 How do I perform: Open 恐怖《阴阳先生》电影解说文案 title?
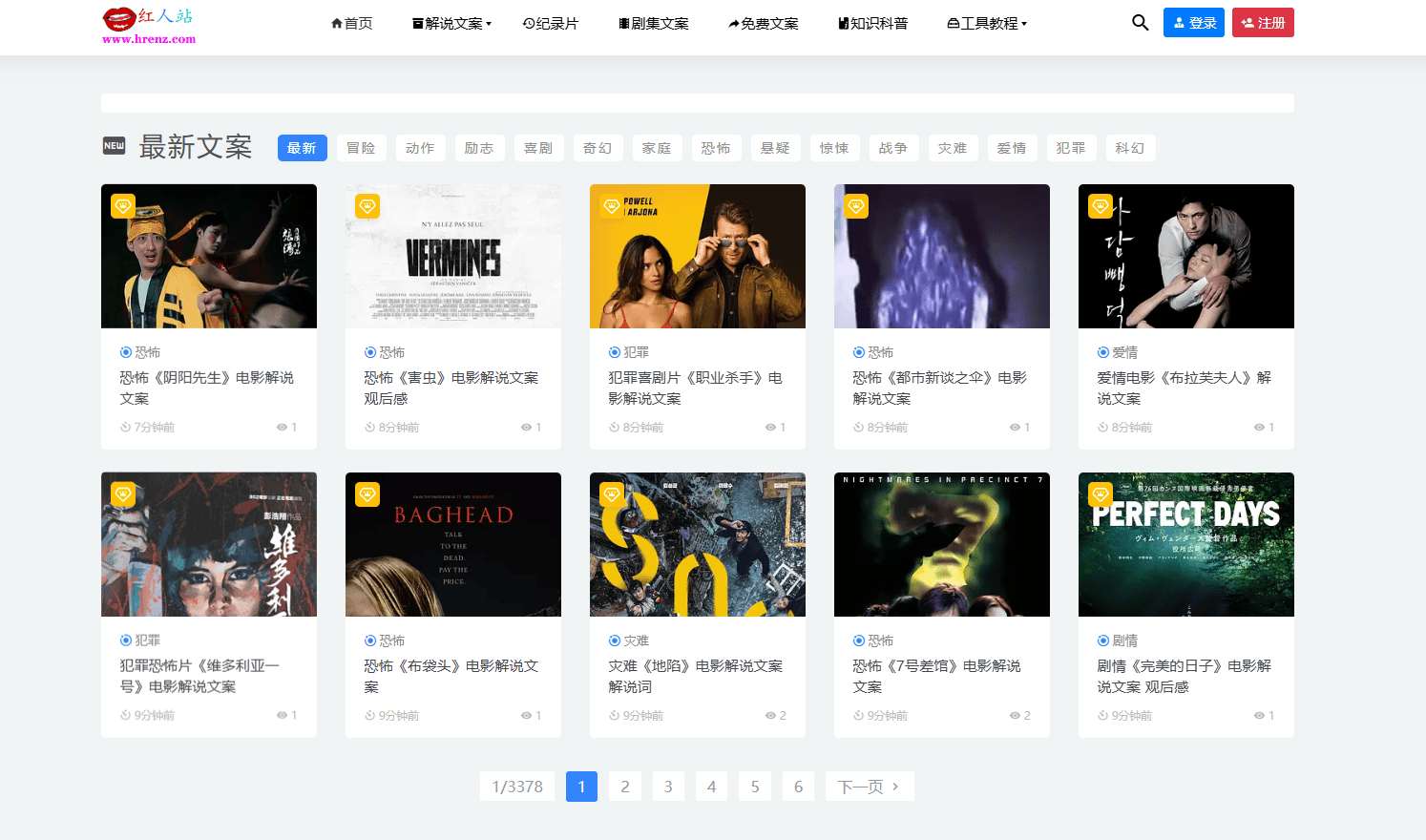(207, 388)
